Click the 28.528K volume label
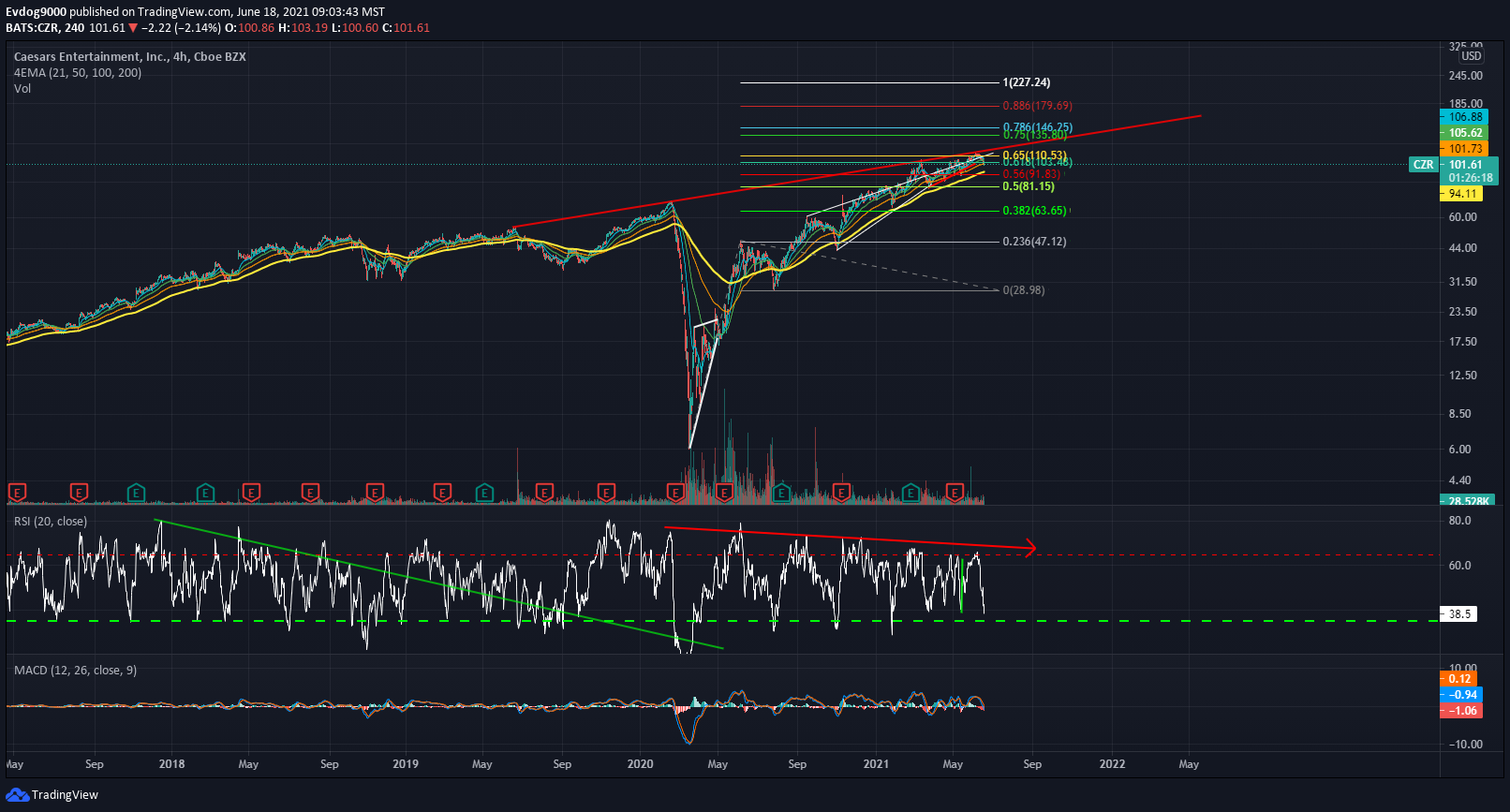This screenshot has width=1510, height=812. 1466,501
